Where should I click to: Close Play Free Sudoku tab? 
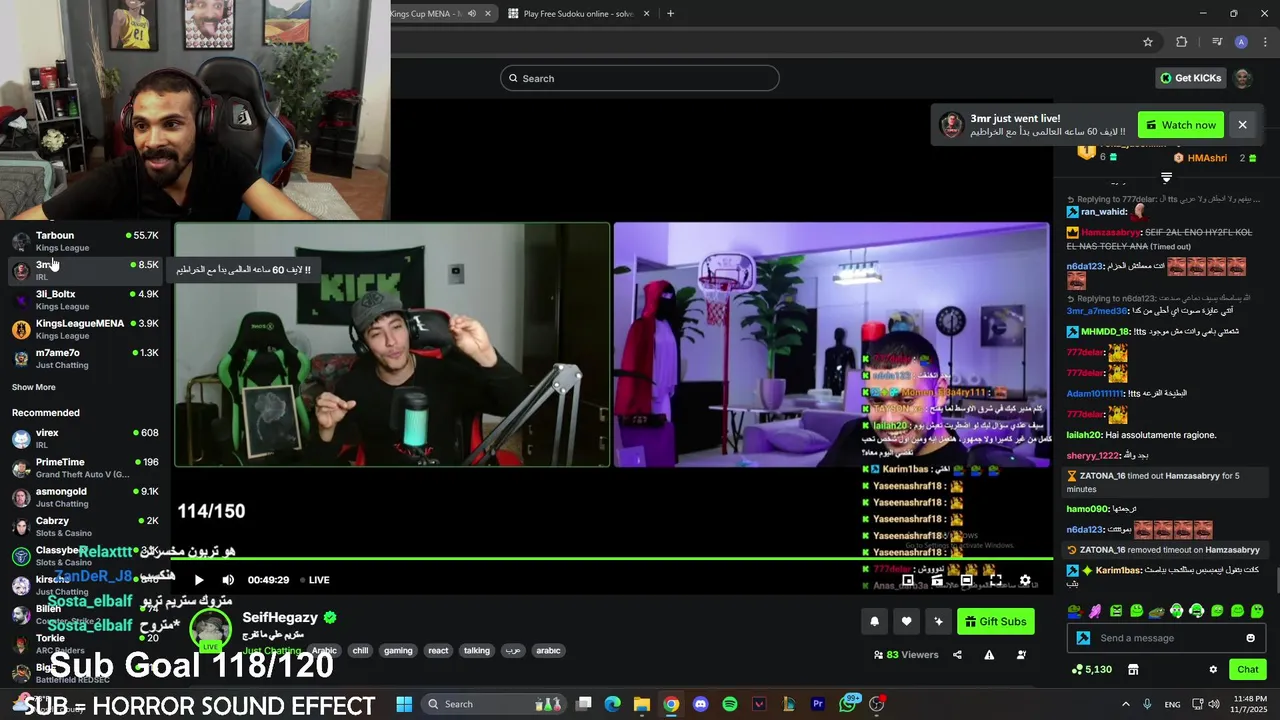(647, 14)
